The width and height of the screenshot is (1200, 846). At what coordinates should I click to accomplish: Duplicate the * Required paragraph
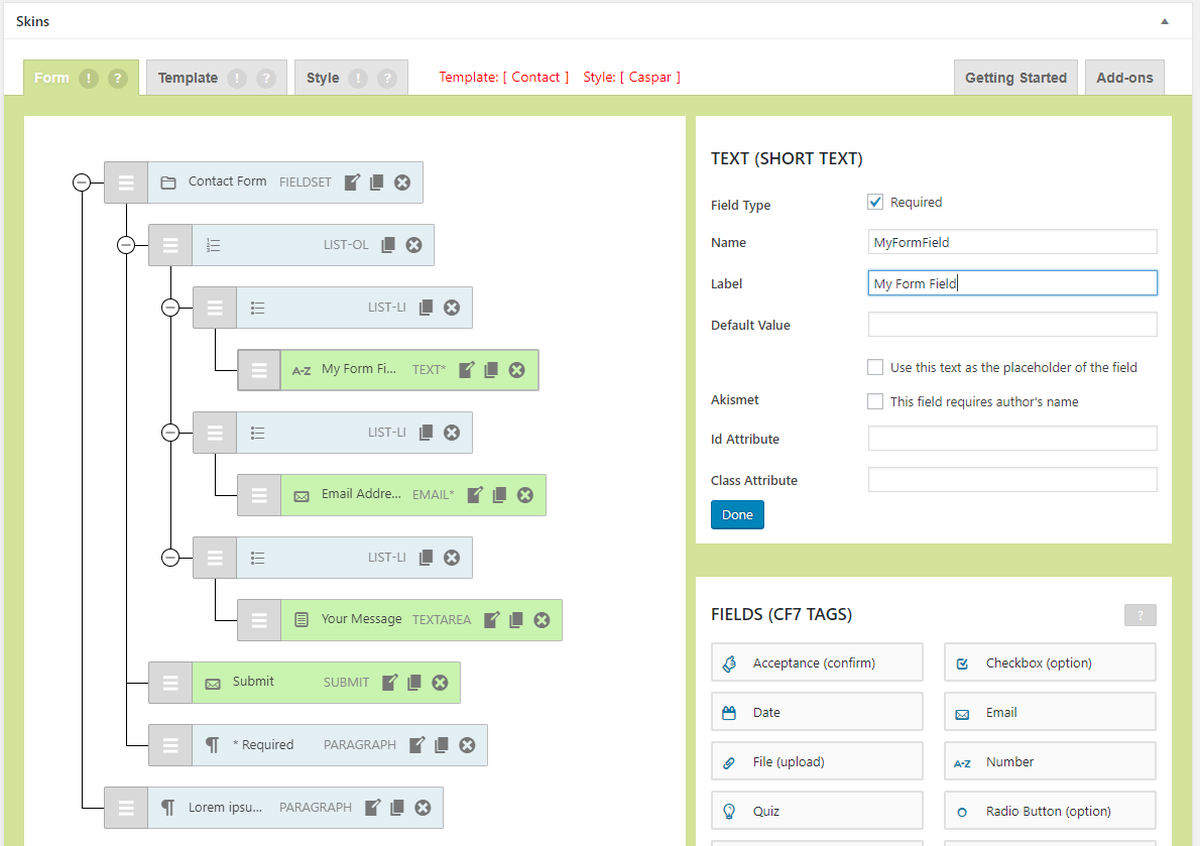(441, 745)
